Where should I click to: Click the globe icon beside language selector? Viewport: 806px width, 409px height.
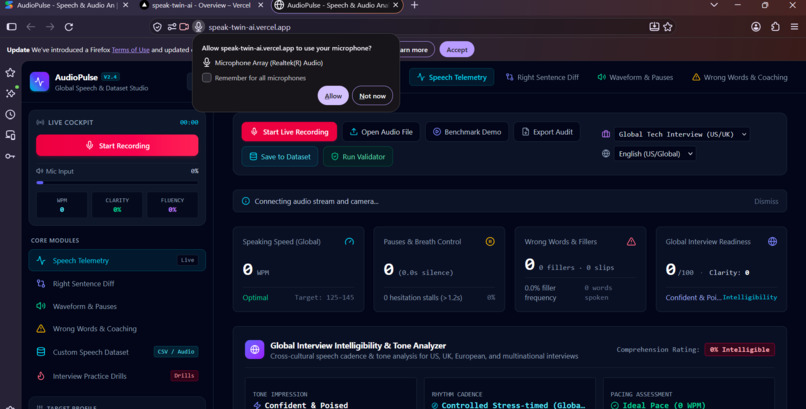pyautogui.click(x=606, y=154)
